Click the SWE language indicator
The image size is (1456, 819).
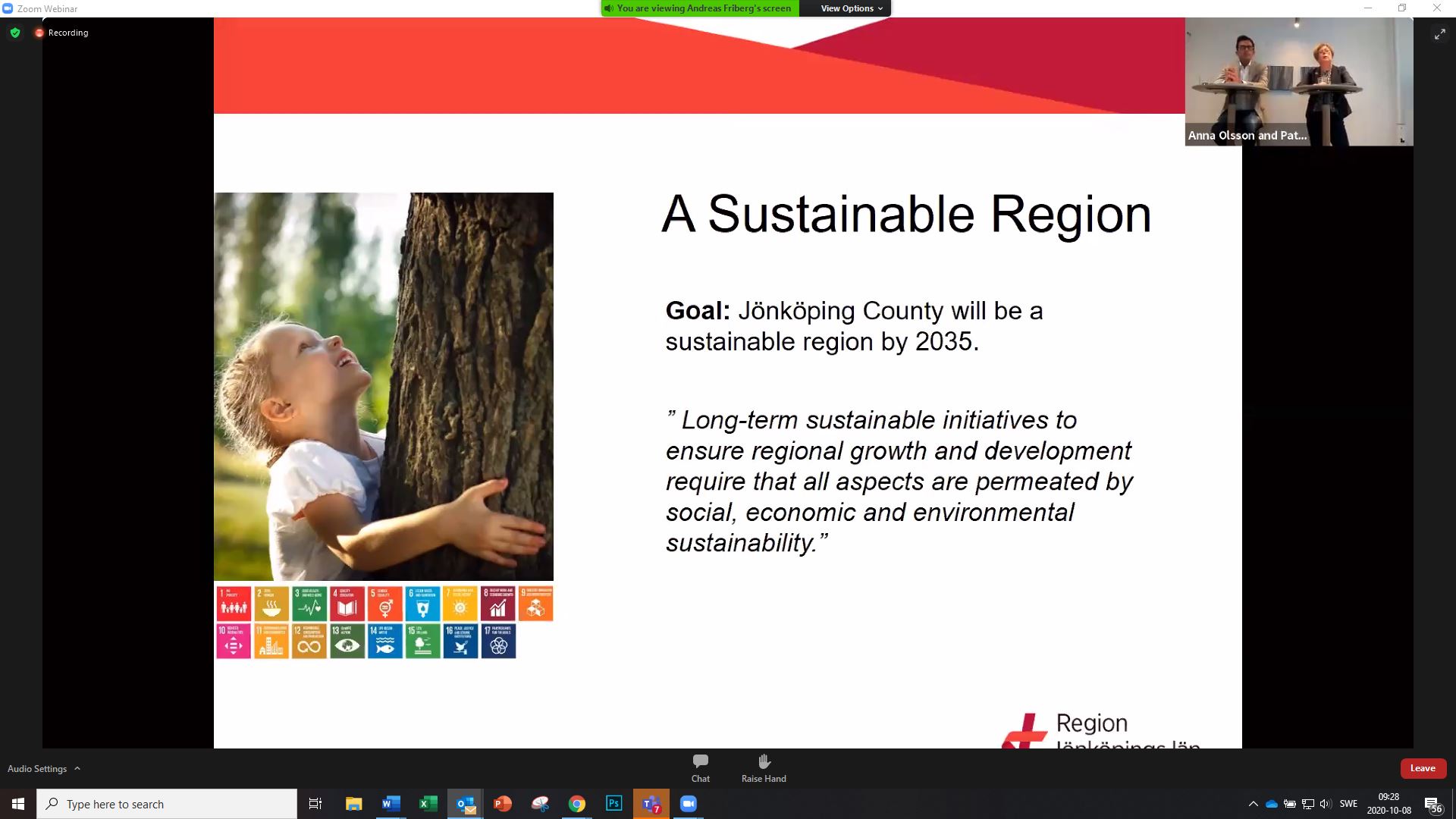coord(1348,804)
